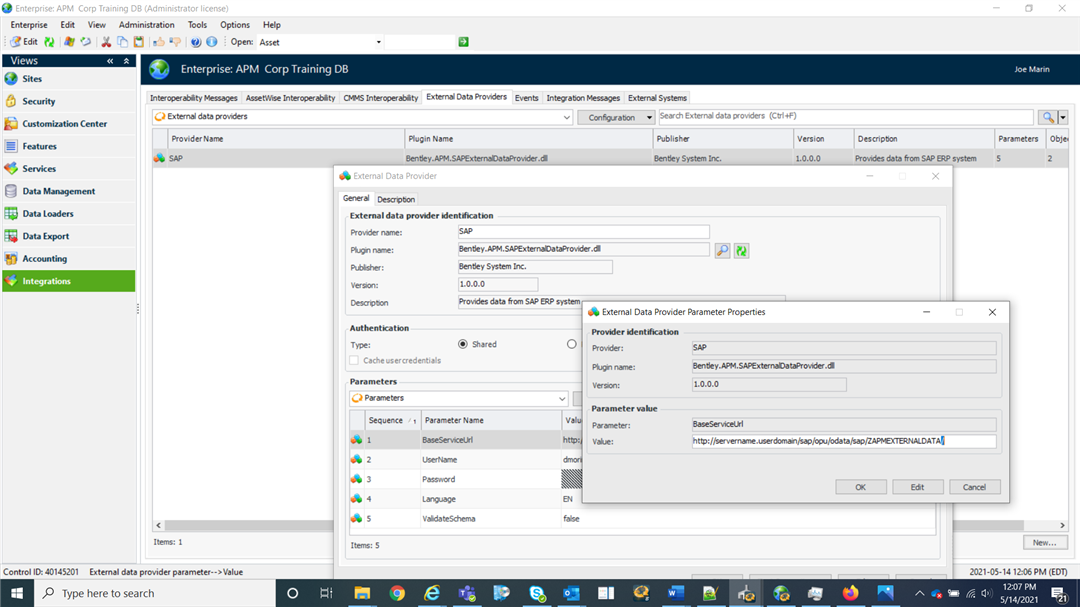Click the plugin browse magnifier icon
The image size is (1080, 607).
pyautogui.click(x=722, y=251)
